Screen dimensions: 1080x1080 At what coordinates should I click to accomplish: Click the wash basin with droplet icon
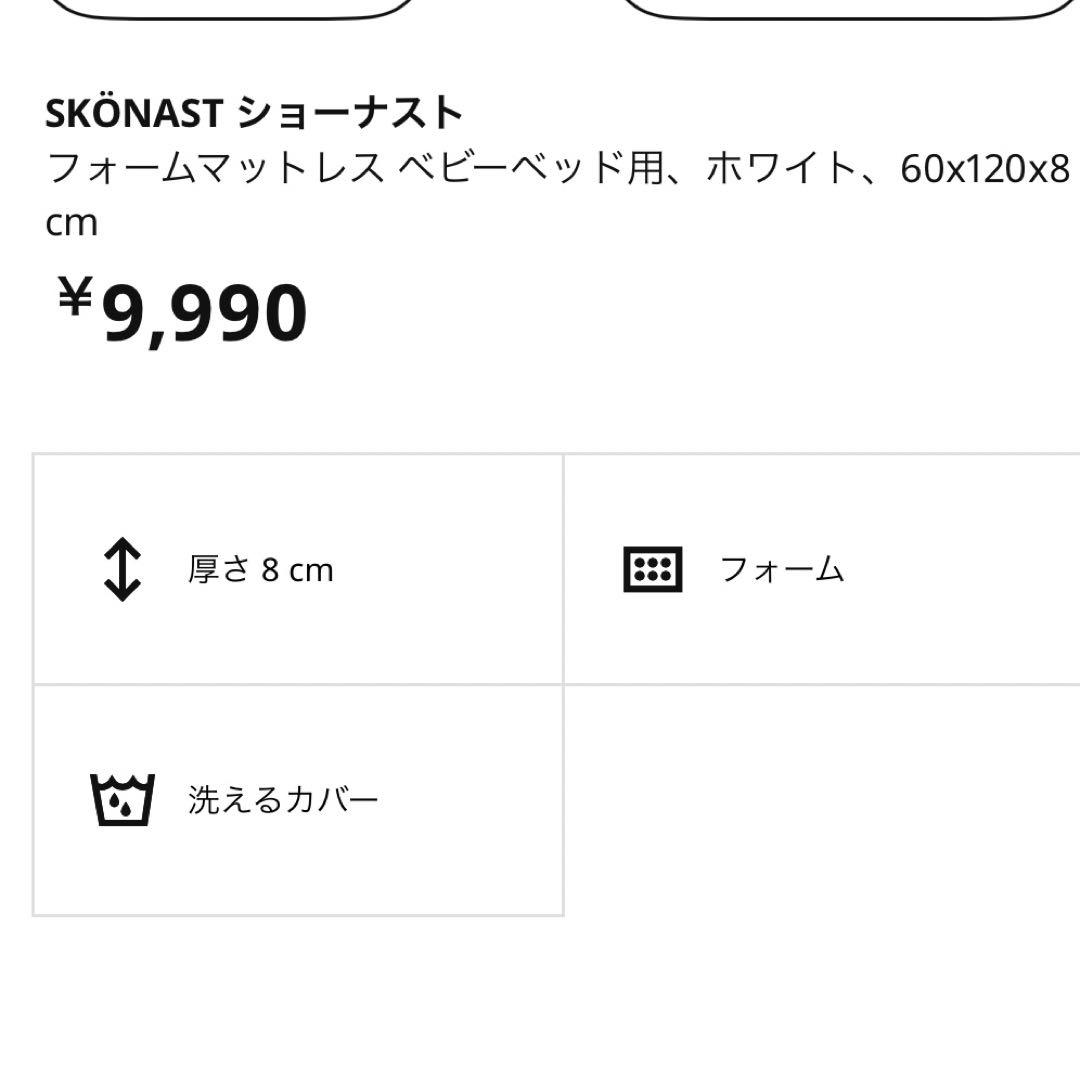point(120,798)
